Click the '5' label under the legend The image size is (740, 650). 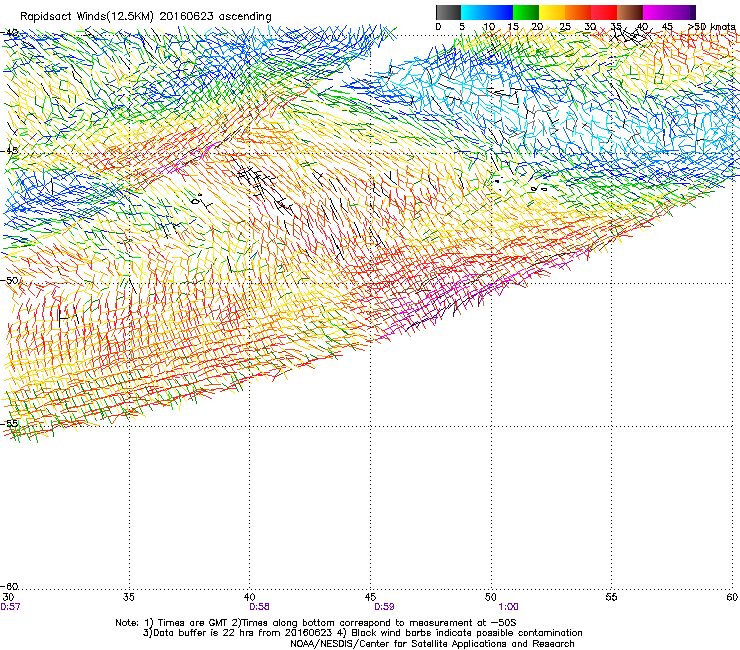pyautogui.click(x=462, y=27)
